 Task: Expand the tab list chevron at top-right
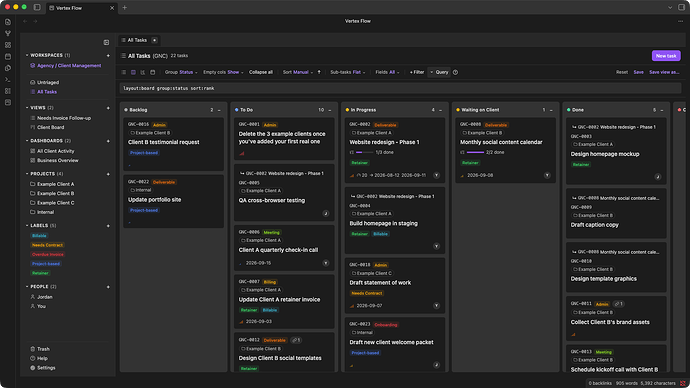[x=670, y=7]
